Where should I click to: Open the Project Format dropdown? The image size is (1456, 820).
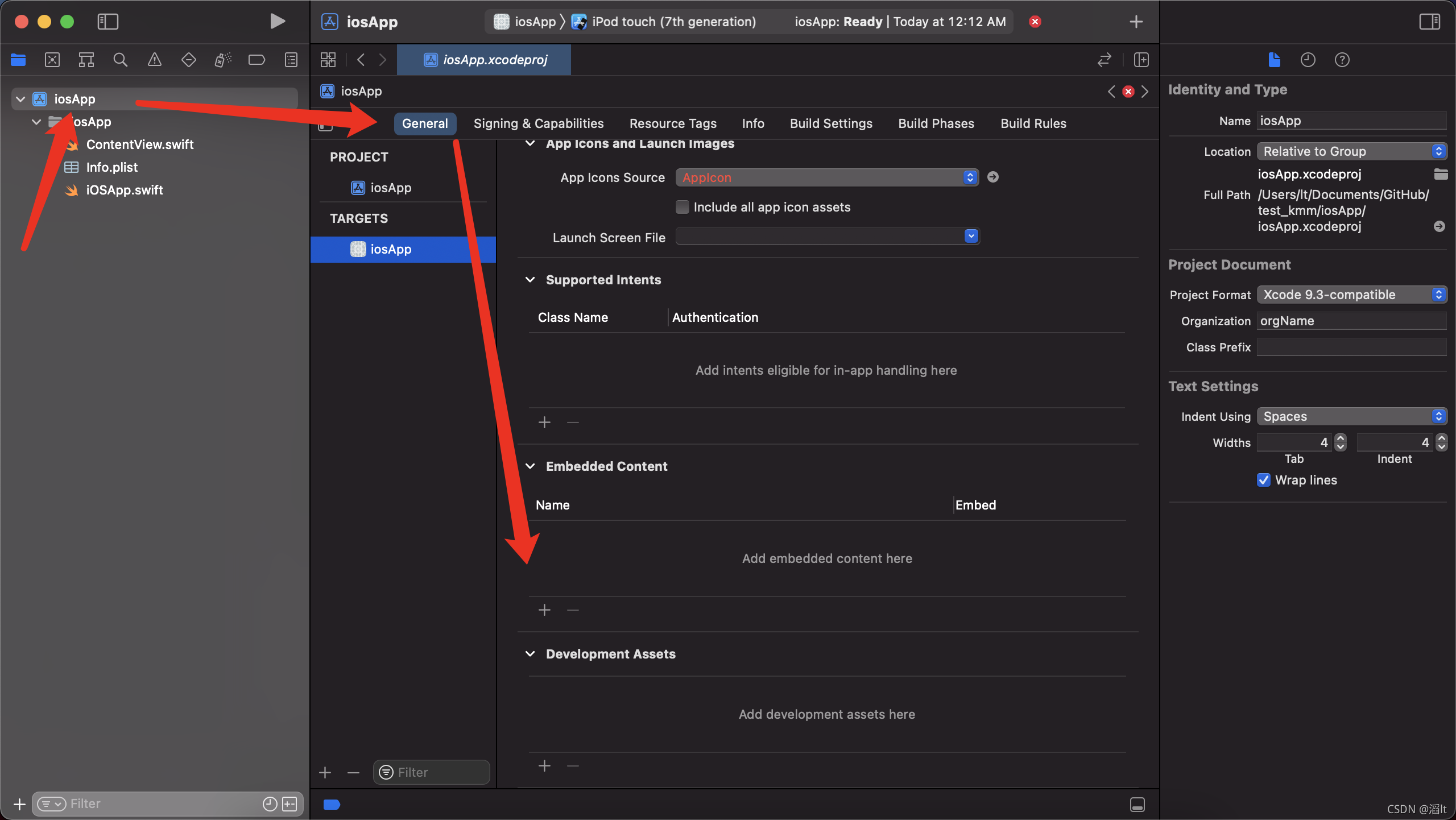[x=1351, y=295]
